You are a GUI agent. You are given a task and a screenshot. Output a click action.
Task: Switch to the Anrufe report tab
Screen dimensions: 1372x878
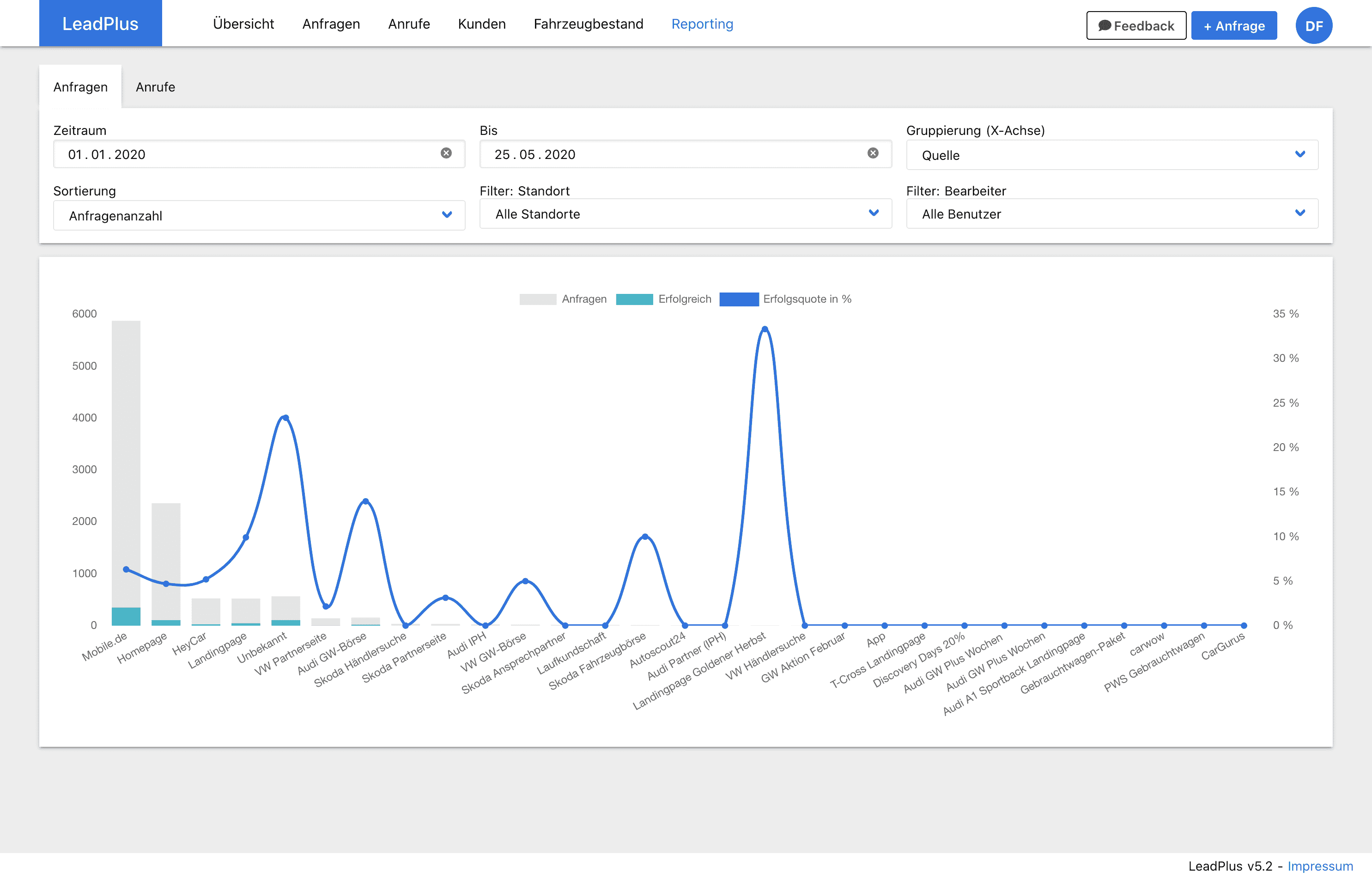[155, 87]
